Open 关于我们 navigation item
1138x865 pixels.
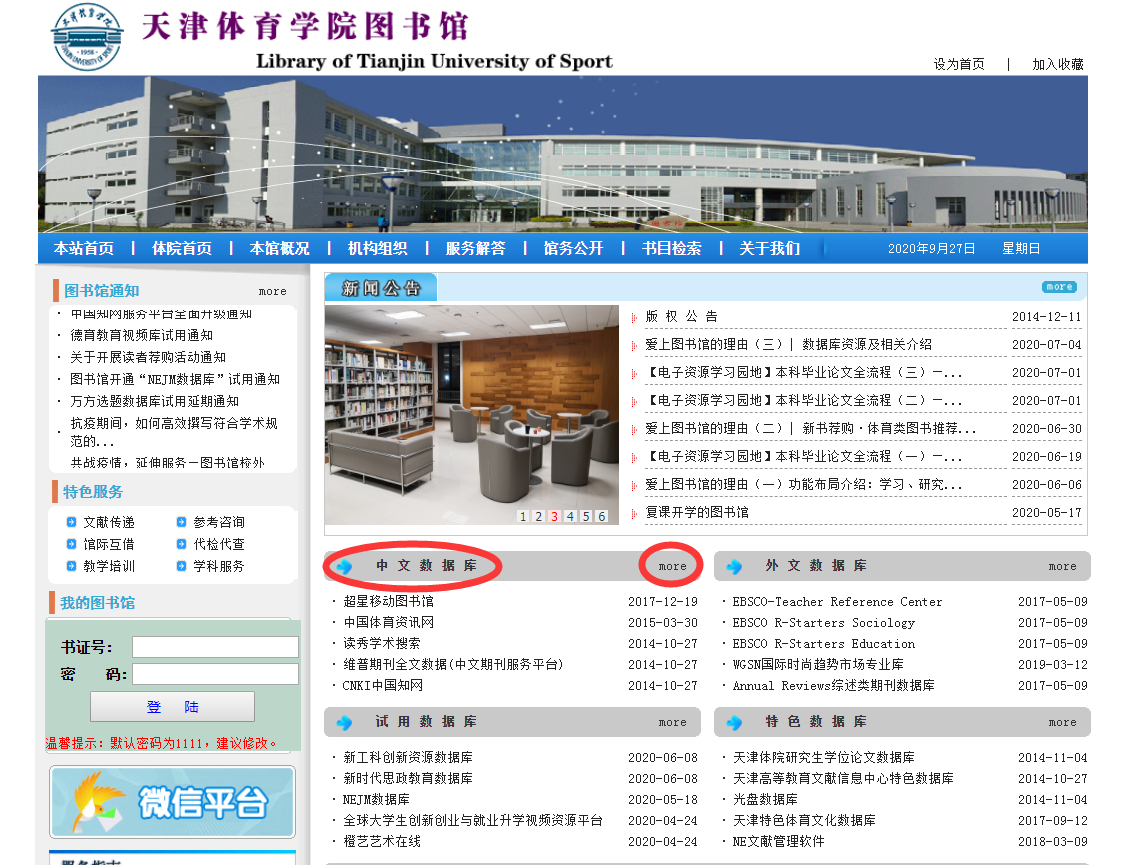(769, 248)
